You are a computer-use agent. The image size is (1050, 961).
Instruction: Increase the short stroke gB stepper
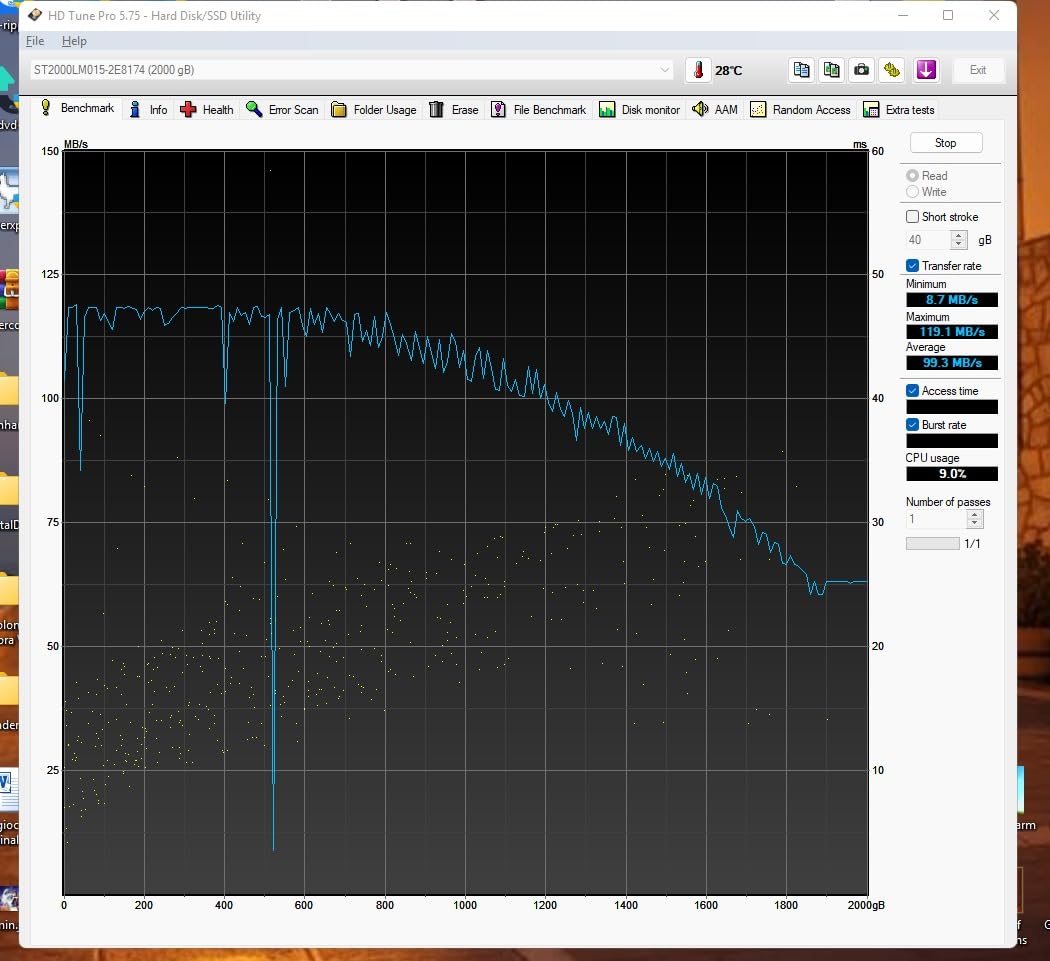click(x=959, y=235)
